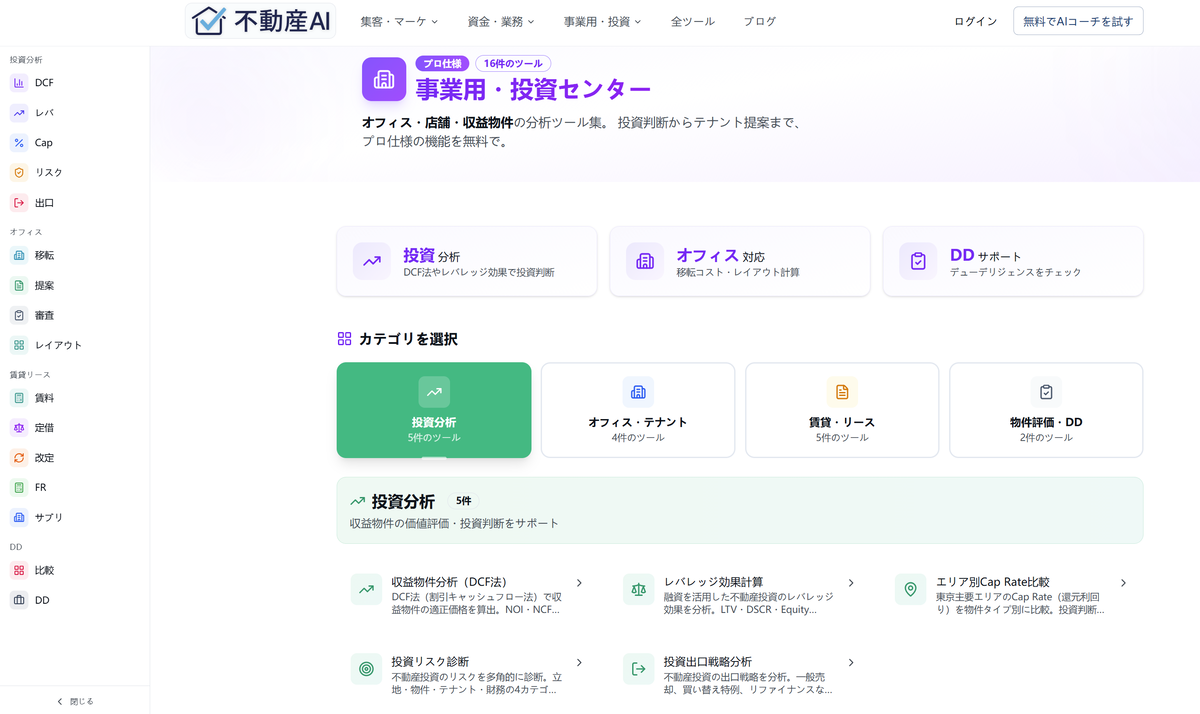The image size is (1200, 714).
Task: Open the 出口 exit icon in sidebar
Action: pyautogui.click(x=19, y=203)
